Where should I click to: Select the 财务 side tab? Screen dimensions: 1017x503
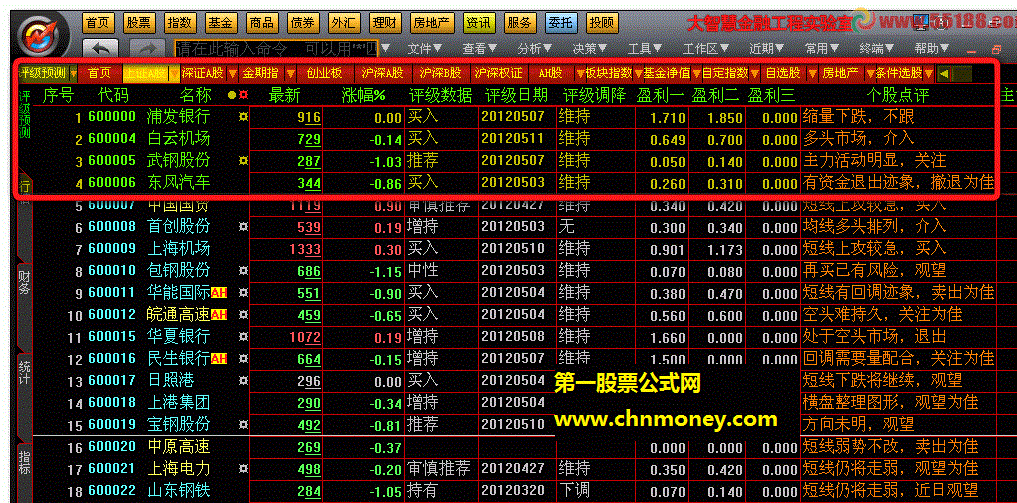[x=24, y=281]
